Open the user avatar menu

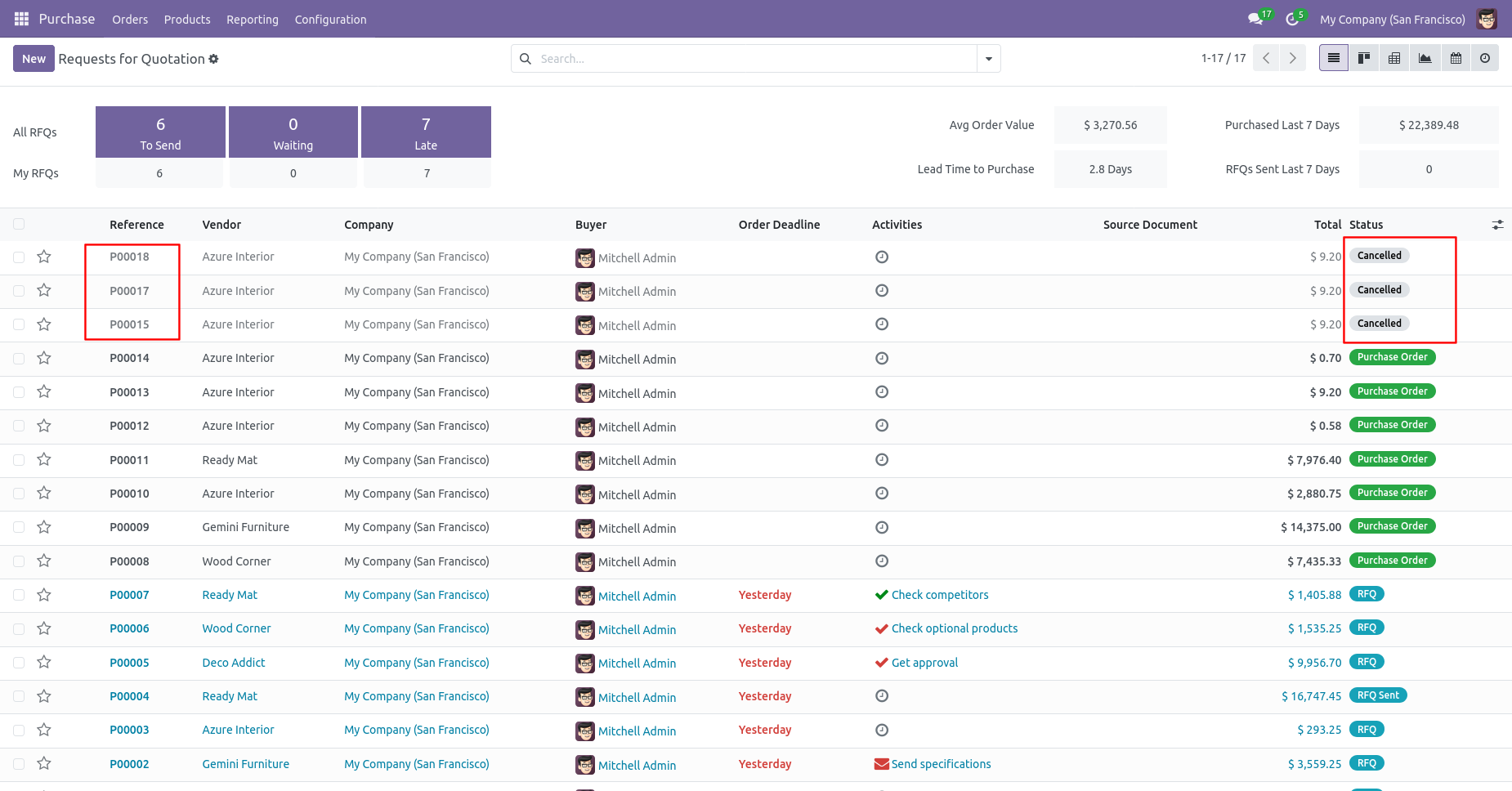tap(1487, 19)
